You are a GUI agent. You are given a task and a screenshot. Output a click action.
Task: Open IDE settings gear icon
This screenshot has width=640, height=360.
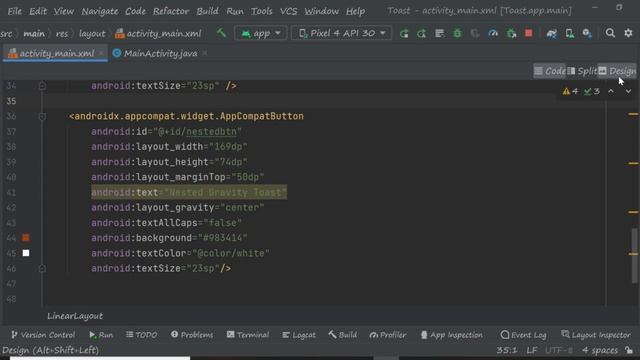628,33
